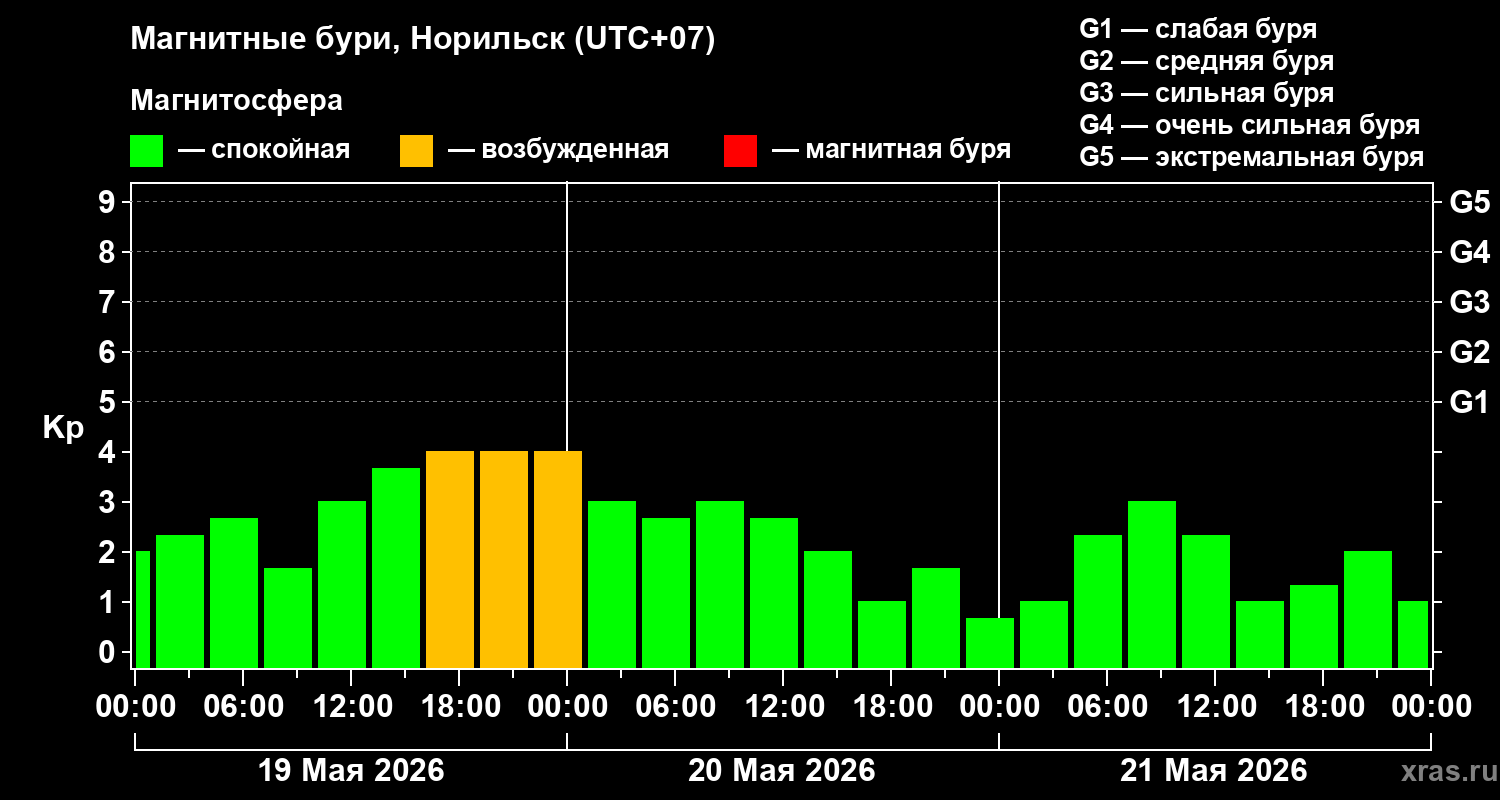Click the middle orange Kp 4 bar
This screenshot has width=1500, height=800.
(504, 559)
